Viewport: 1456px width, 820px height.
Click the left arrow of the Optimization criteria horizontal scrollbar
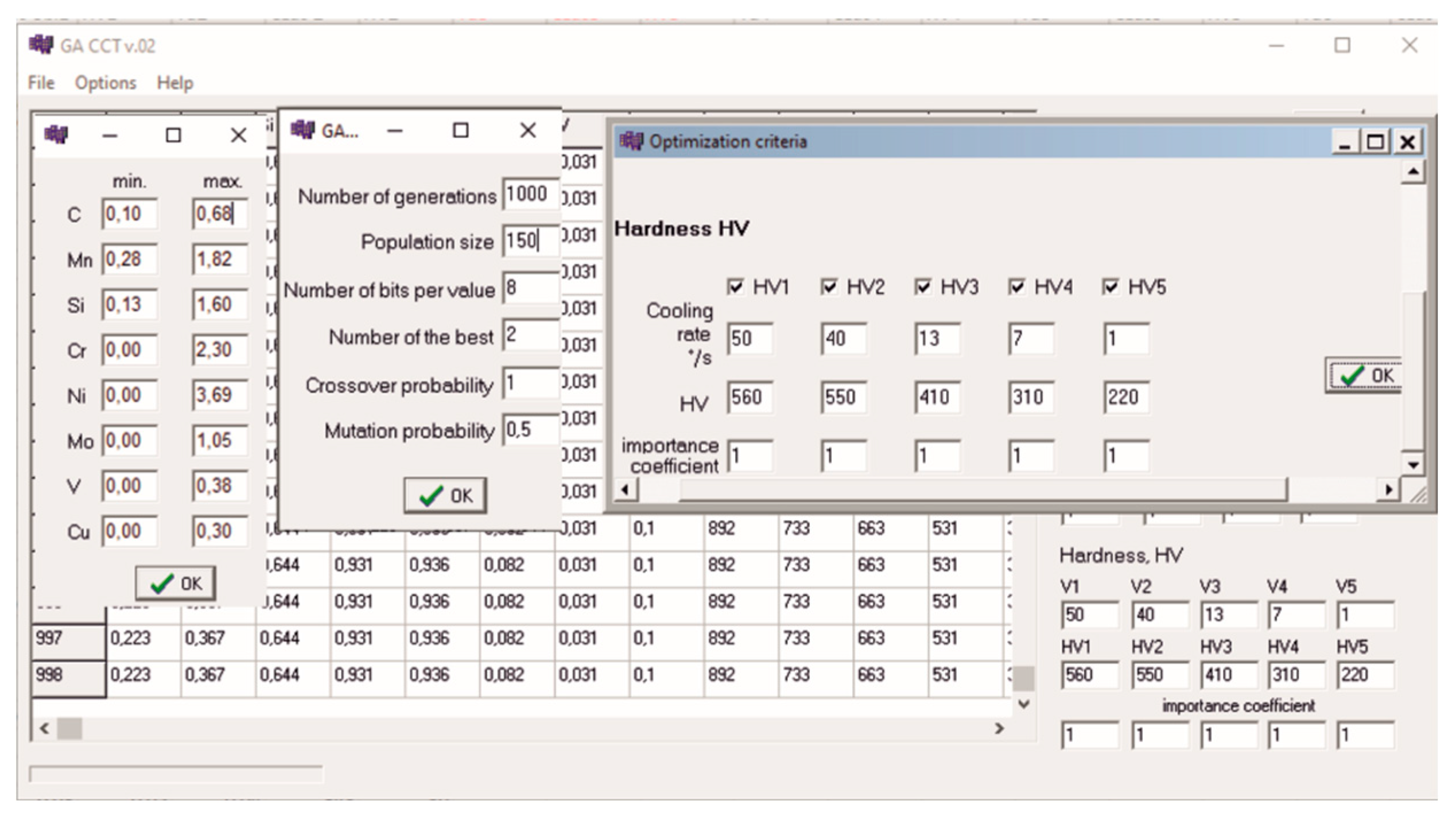click(626, 489)
